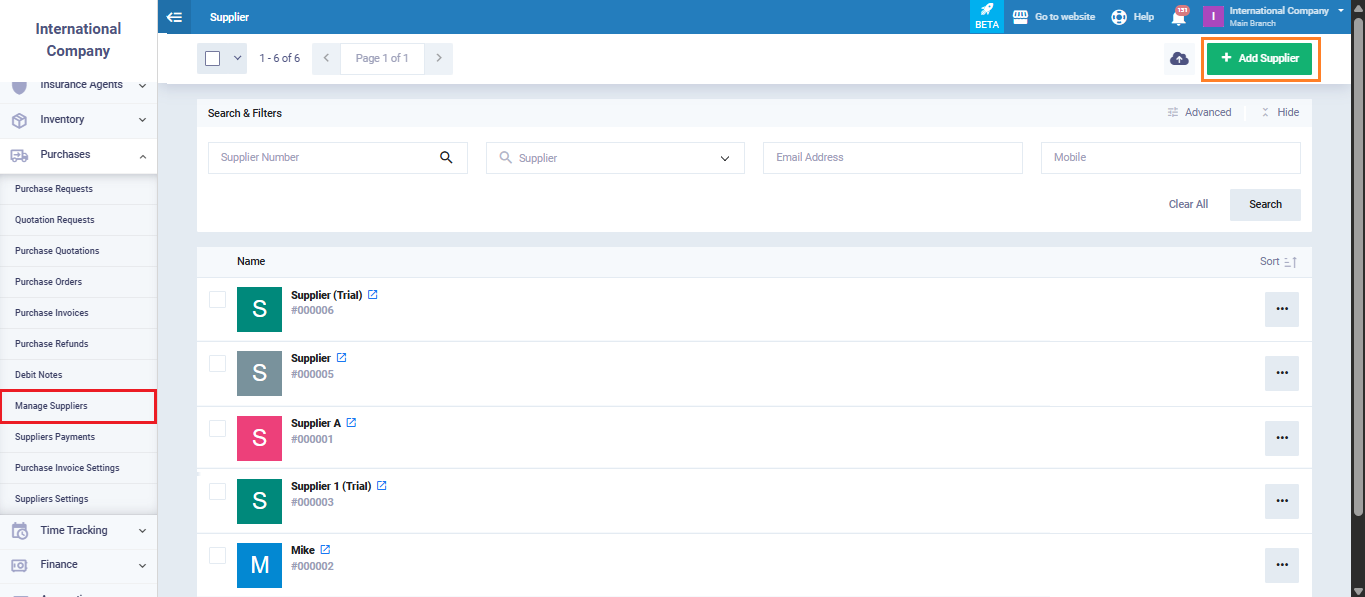Check the box next to Mike

(x=217, y=555)
